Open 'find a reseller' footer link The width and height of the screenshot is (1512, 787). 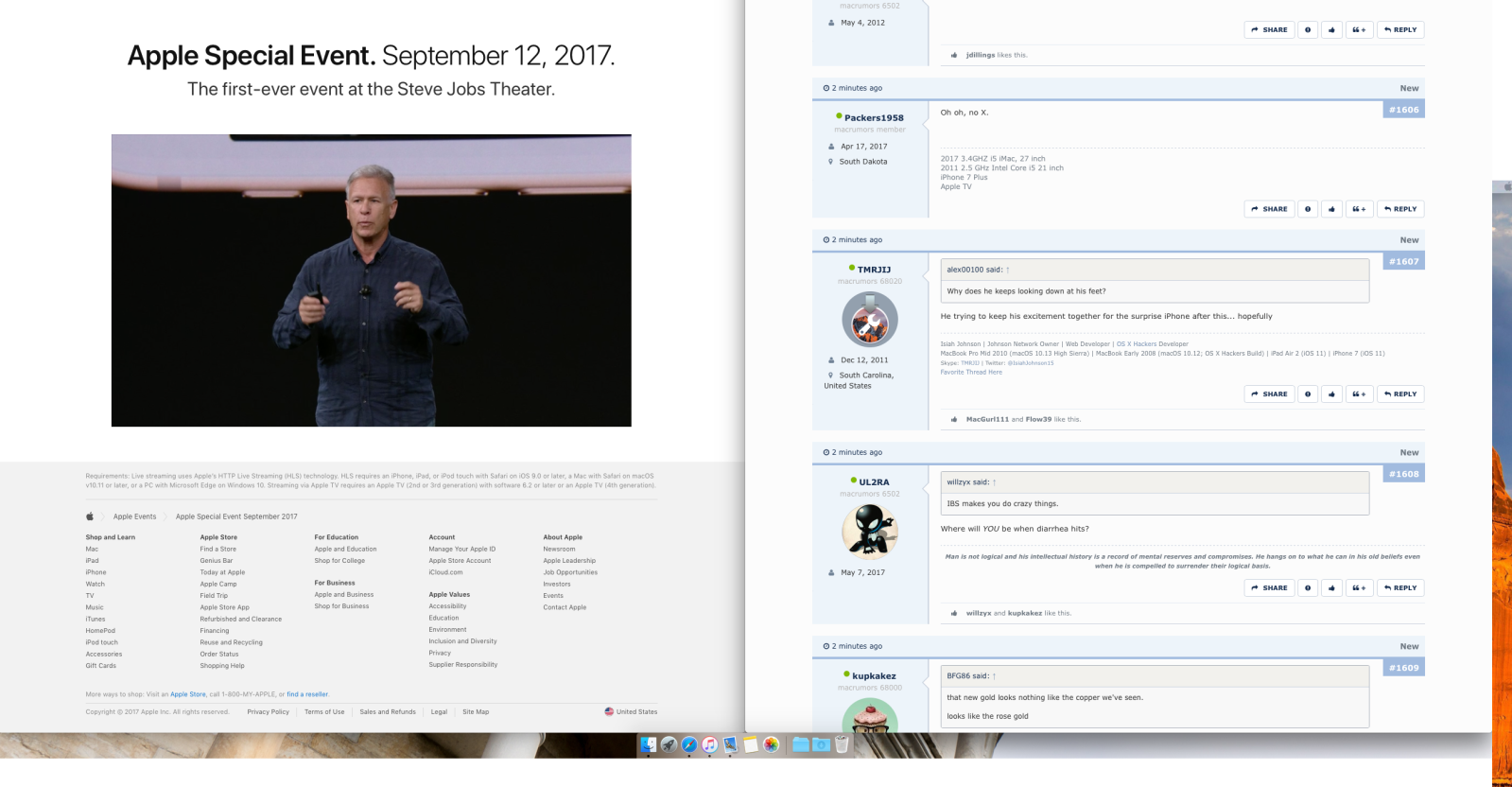307,694
